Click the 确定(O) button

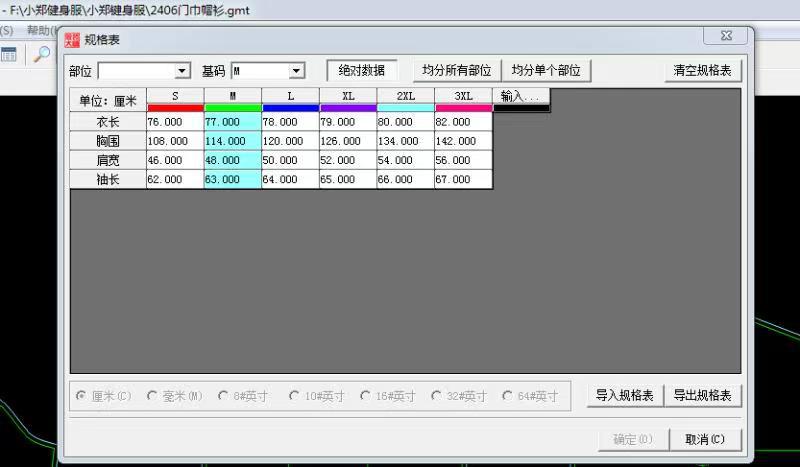[x=633, y=439]
